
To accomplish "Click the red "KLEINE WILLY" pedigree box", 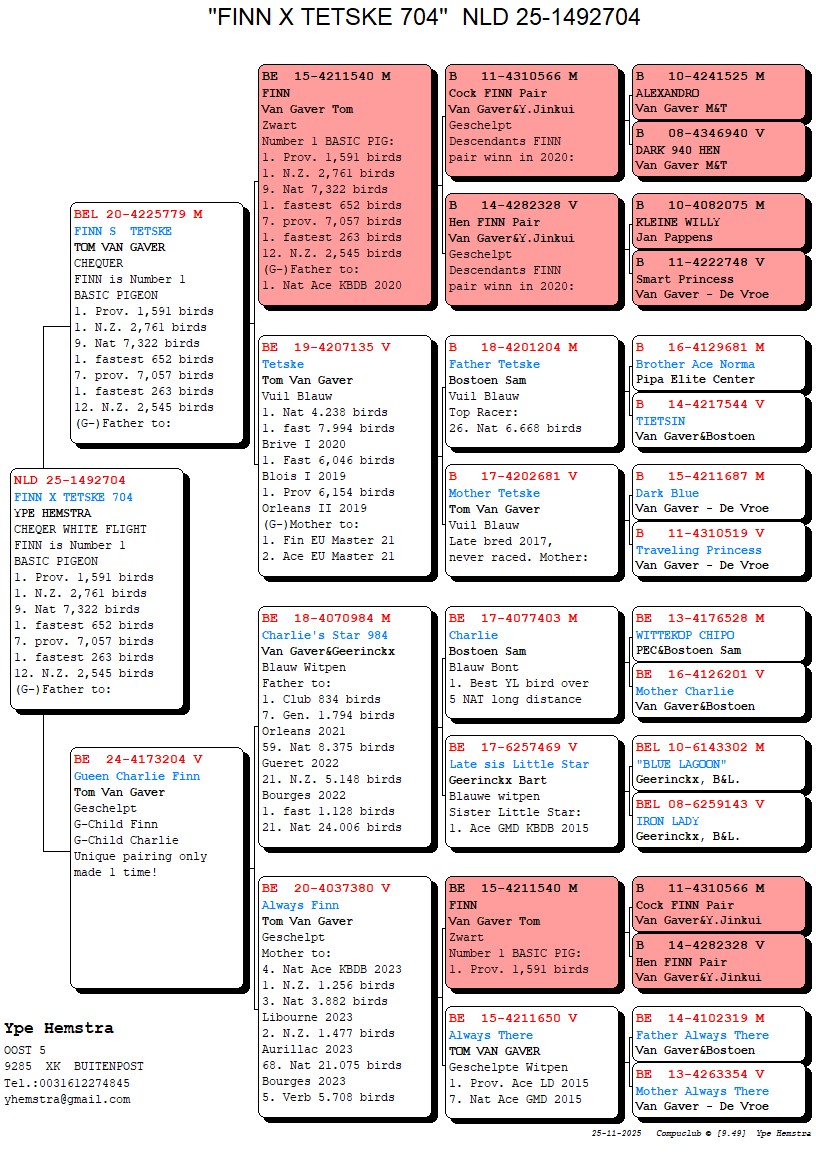I will (718, 222).
